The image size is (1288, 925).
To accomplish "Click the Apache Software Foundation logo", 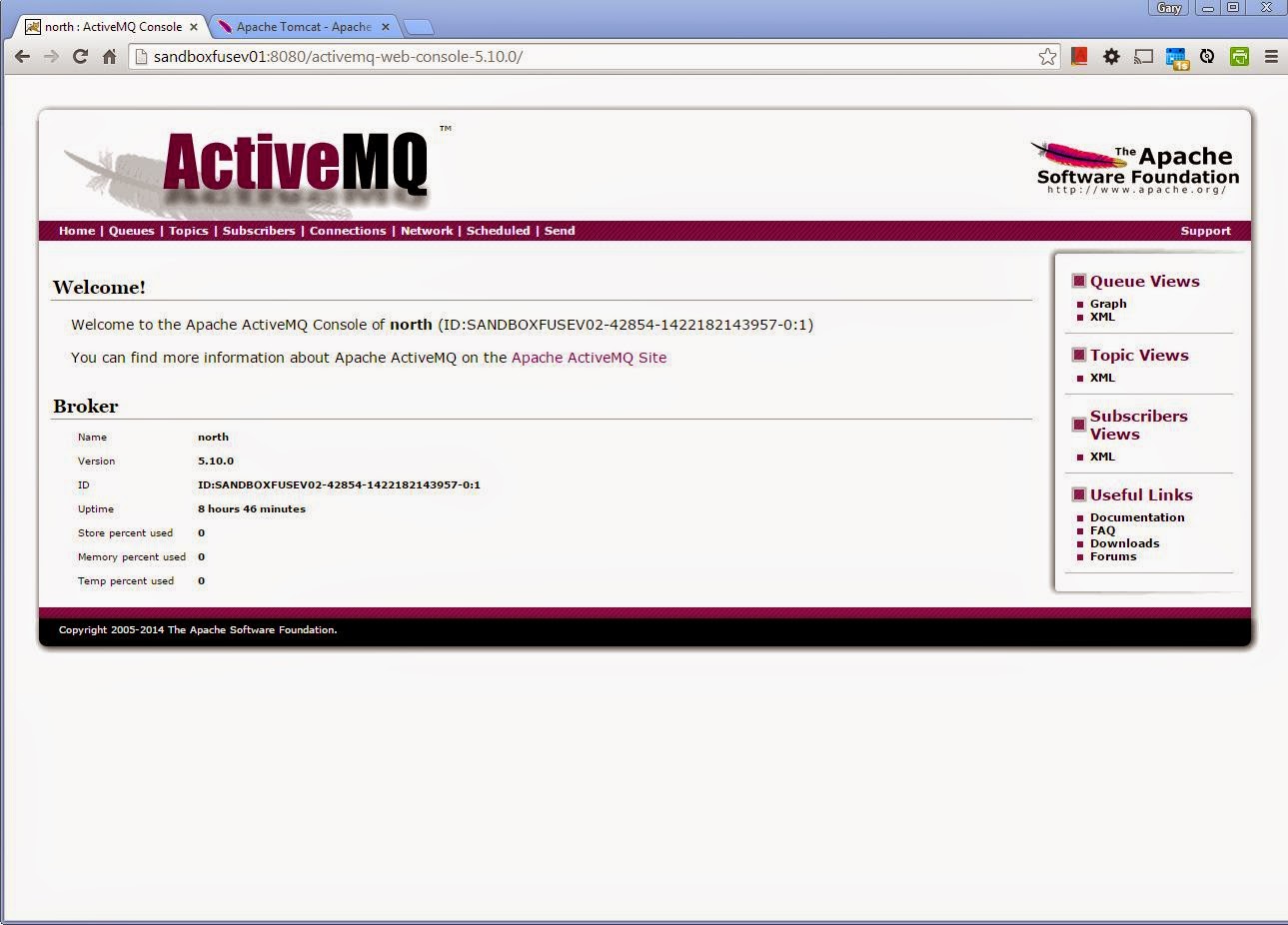I will tap(1134, 165).
